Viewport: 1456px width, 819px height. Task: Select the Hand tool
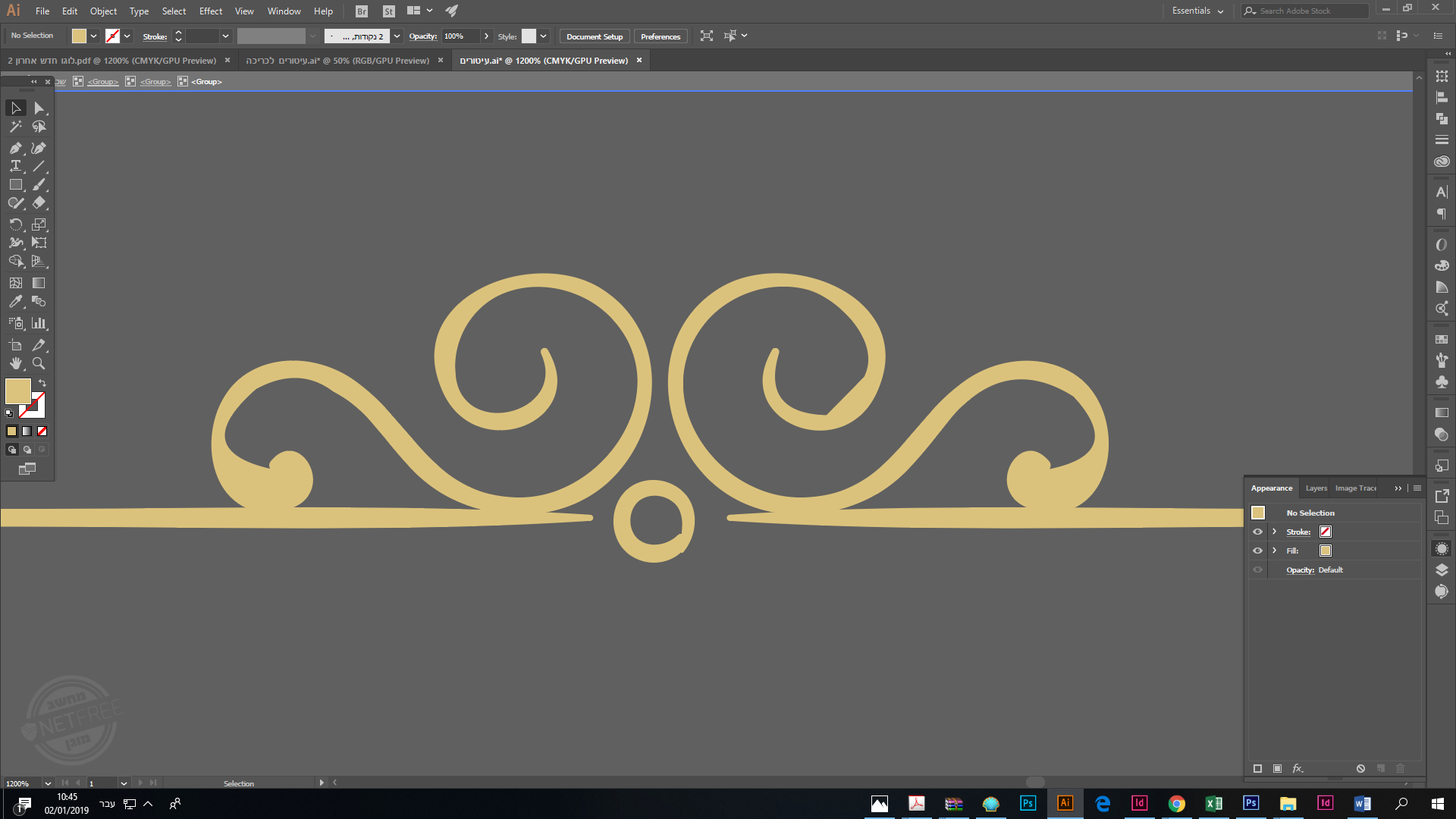(x=15, y=363)
